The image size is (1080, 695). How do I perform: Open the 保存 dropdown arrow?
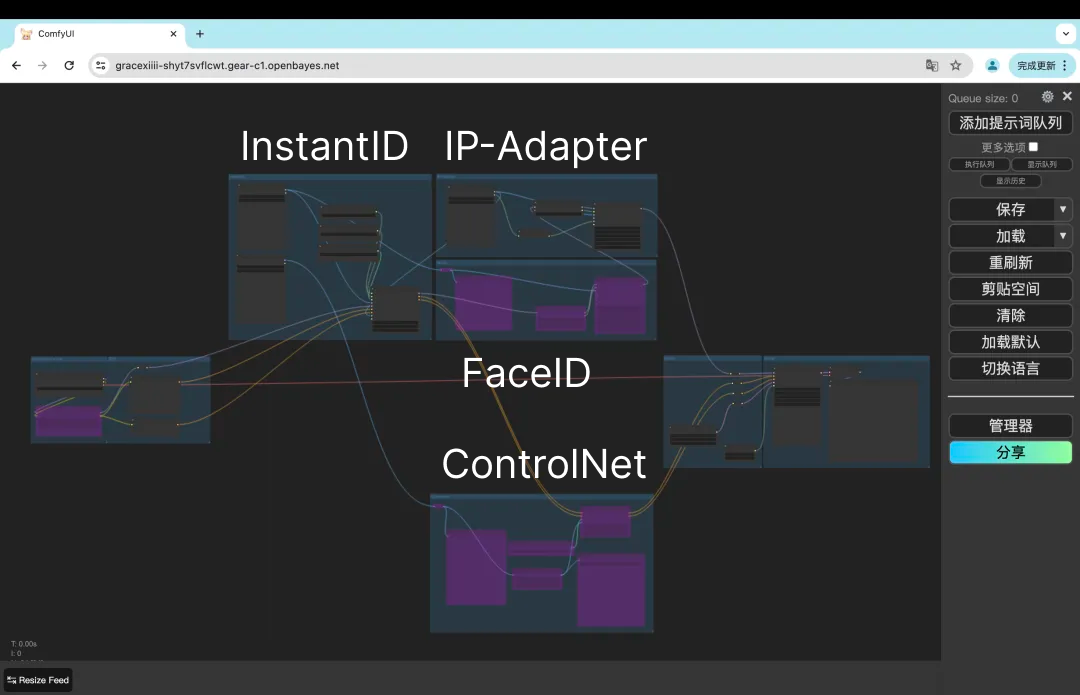(x=1063, y=209)
